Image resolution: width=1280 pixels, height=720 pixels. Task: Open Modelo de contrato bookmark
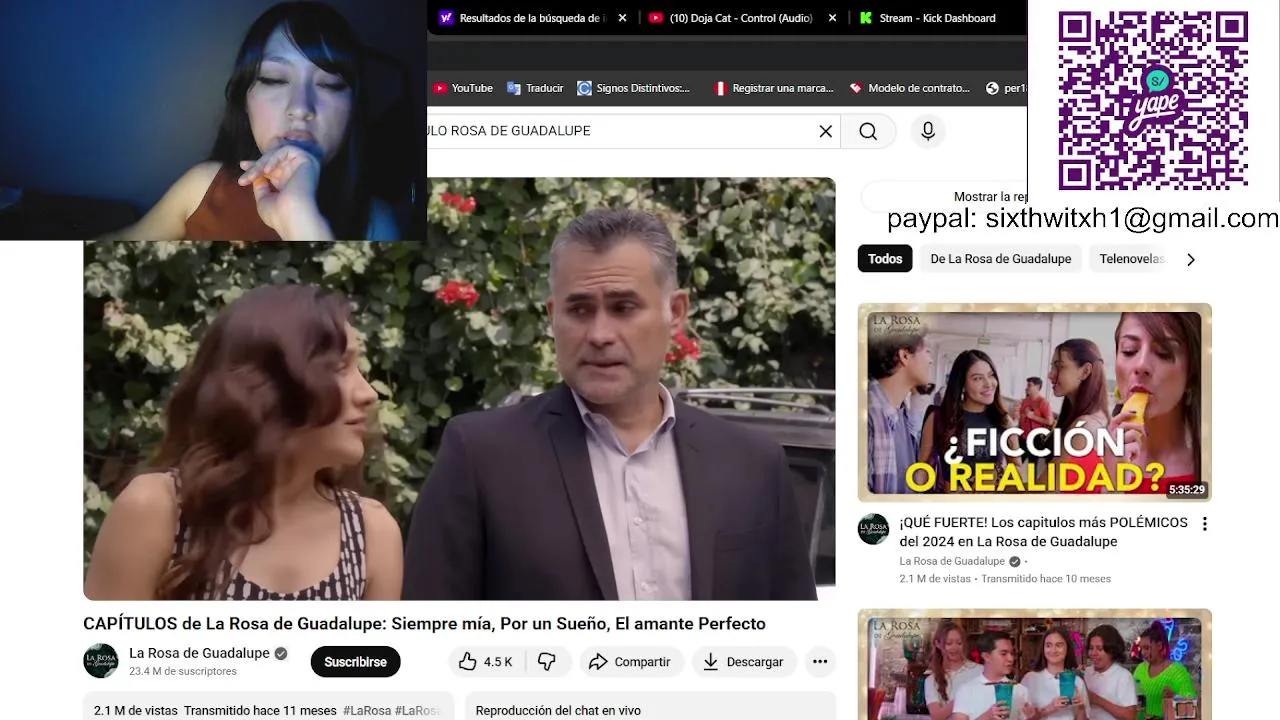click(909, 88)
